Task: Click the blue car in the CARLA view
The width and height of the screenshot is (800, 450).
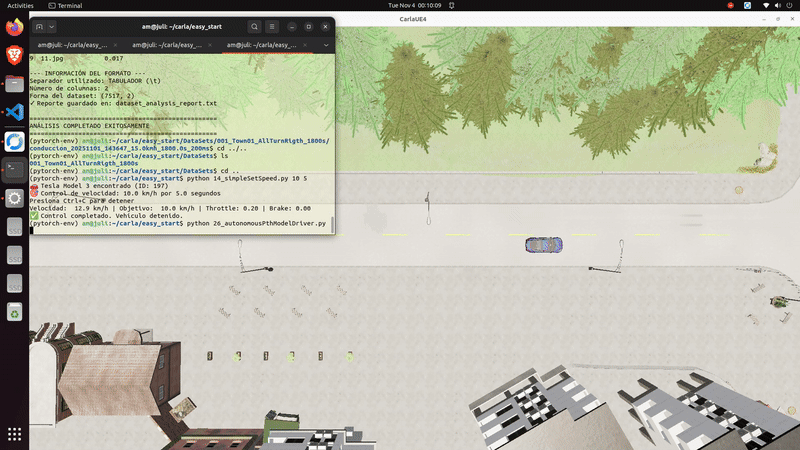Action: coord(544,244)
